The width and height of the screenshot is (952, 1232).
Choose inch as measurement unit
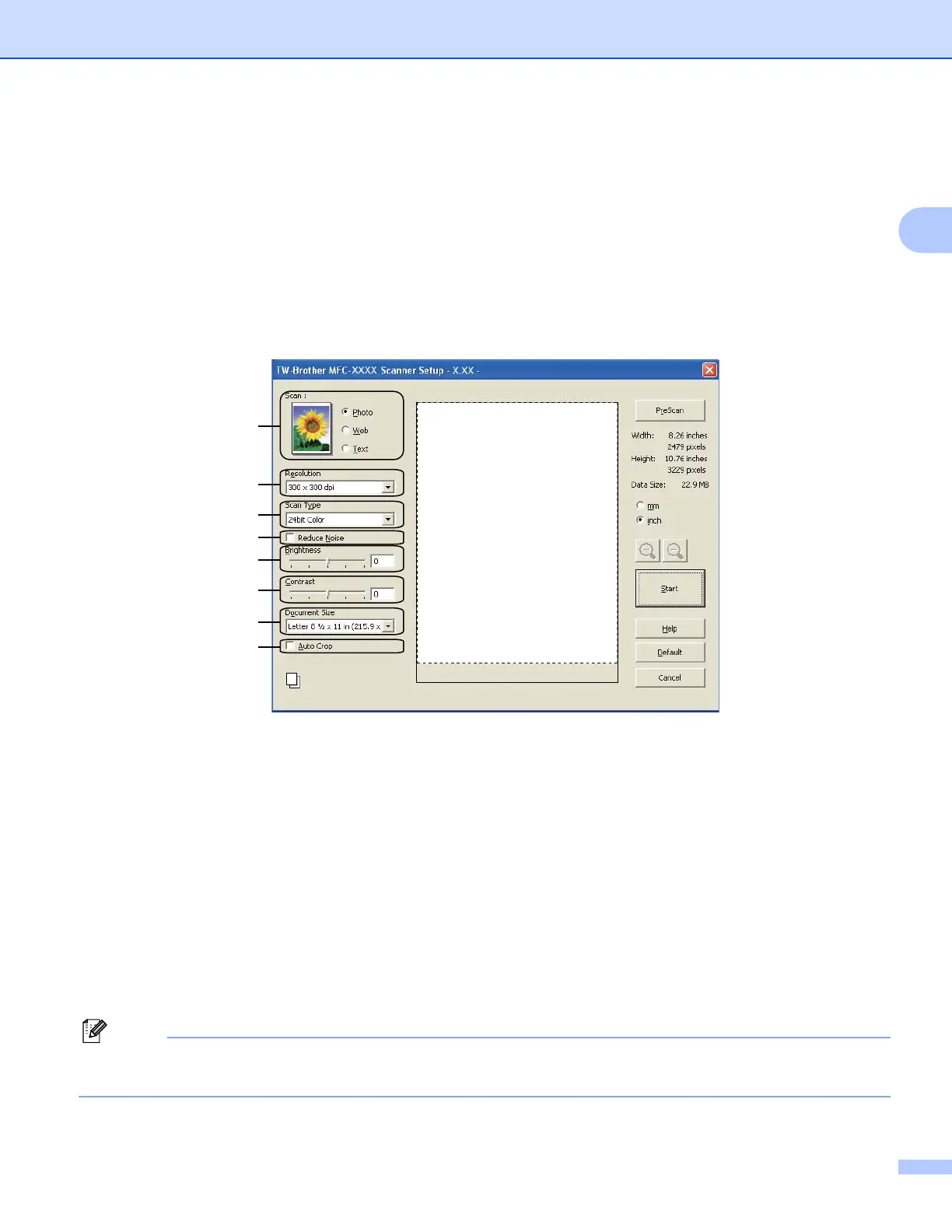click(640, 520)
